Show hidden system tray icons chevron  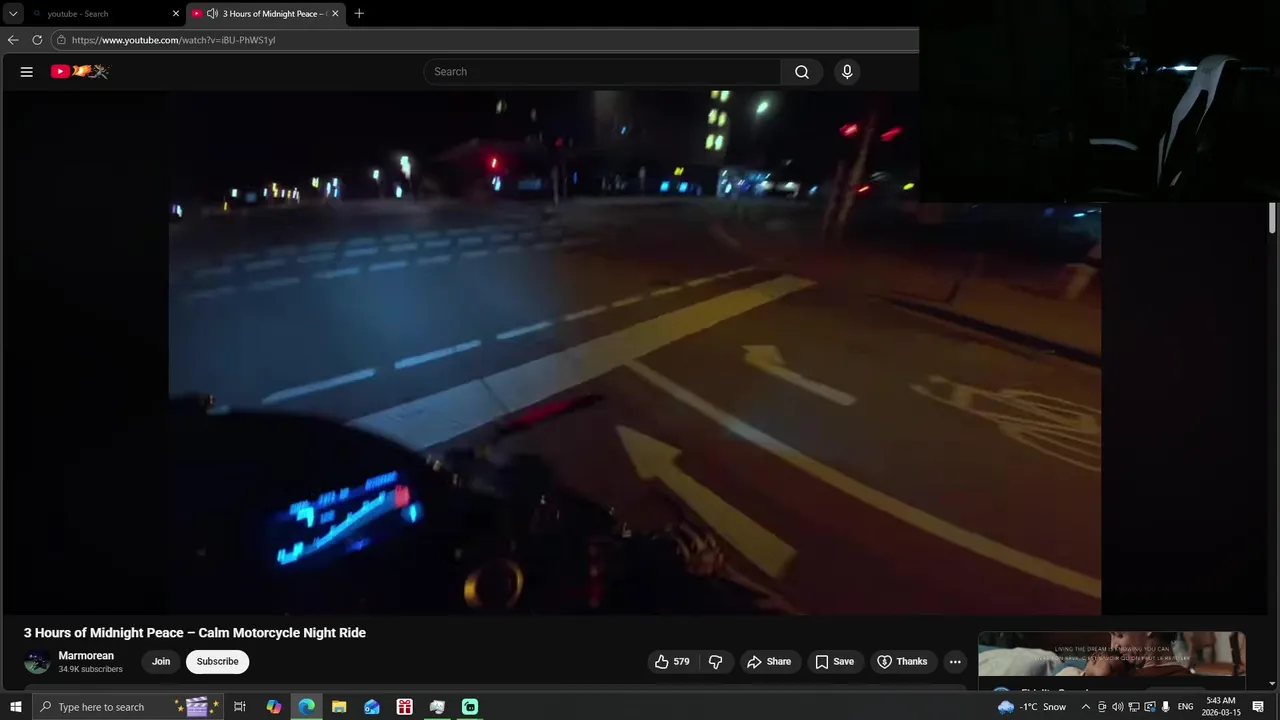pos(1086,707)
